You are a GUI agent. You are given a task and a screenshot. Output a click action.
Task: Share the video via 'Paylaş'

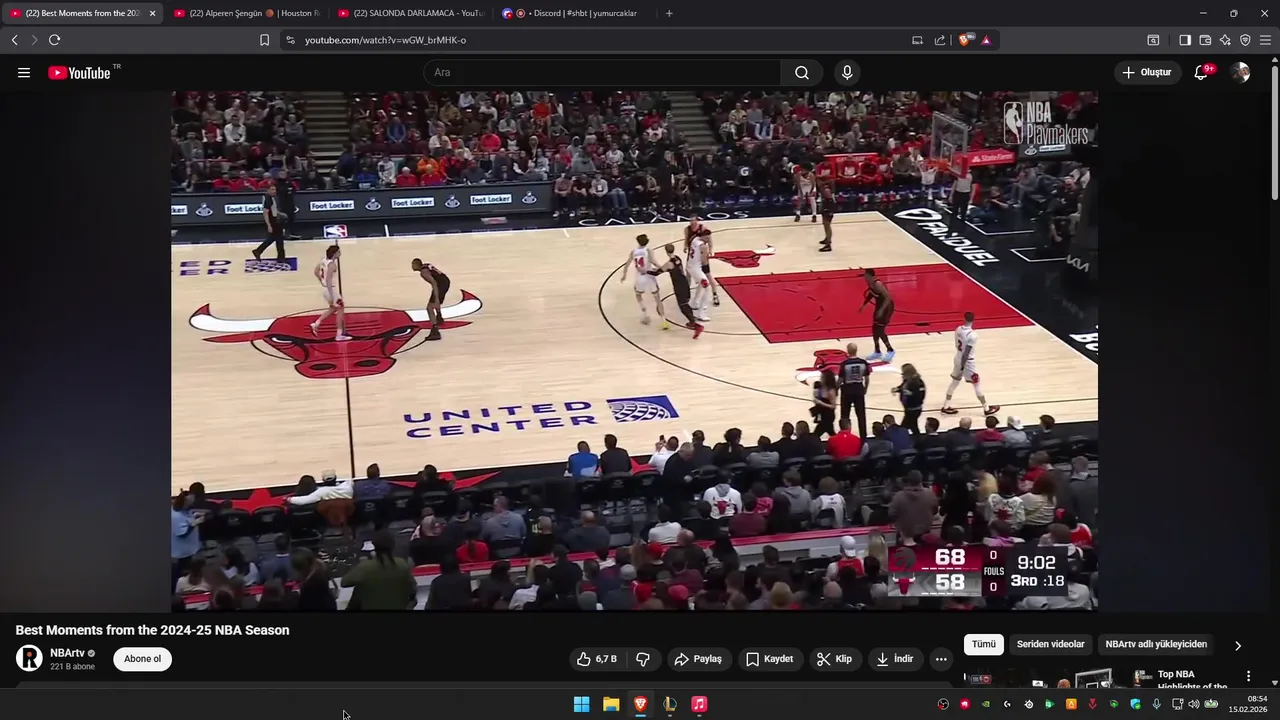698,659
